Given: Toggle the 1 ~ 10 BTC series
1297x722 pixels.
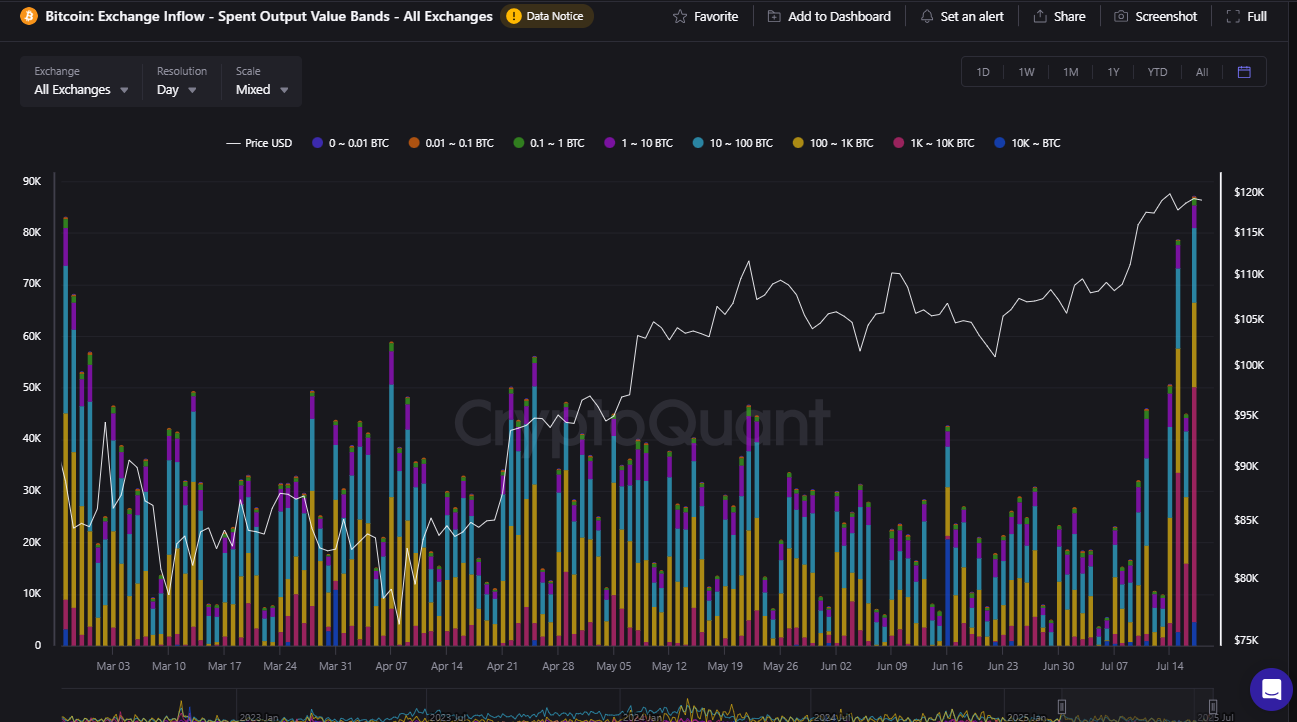Looking at the screenshot, I should (640, 143).
